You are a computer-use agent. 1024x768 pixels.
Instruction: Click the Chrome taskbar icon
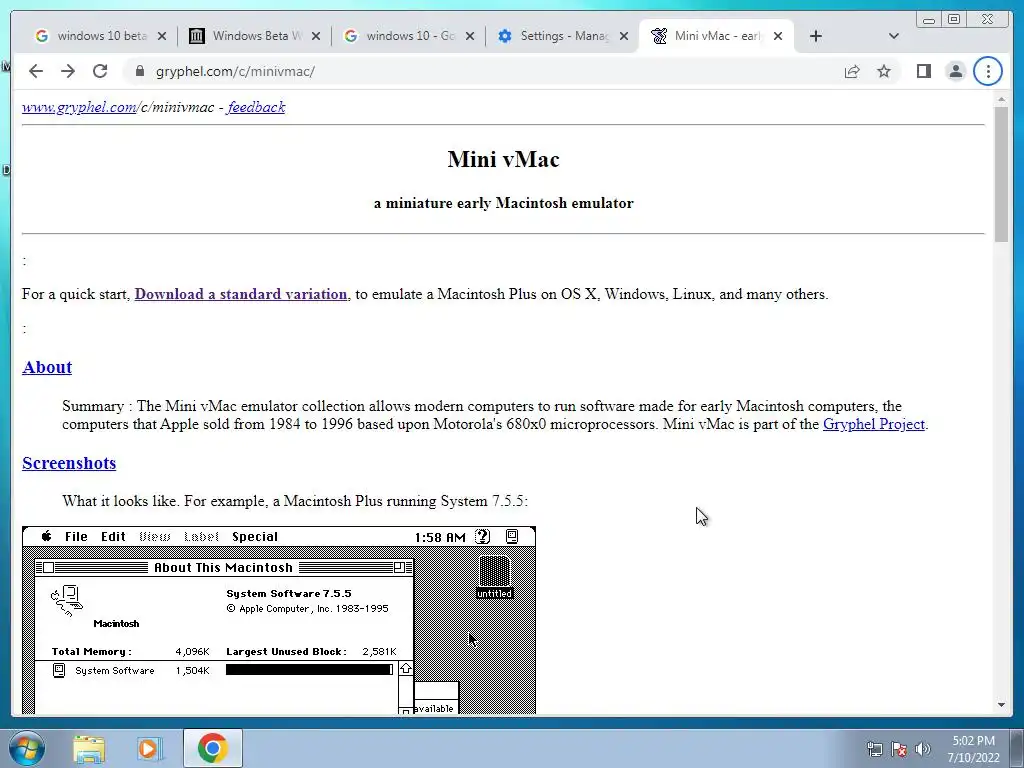(x=212, y=748)
